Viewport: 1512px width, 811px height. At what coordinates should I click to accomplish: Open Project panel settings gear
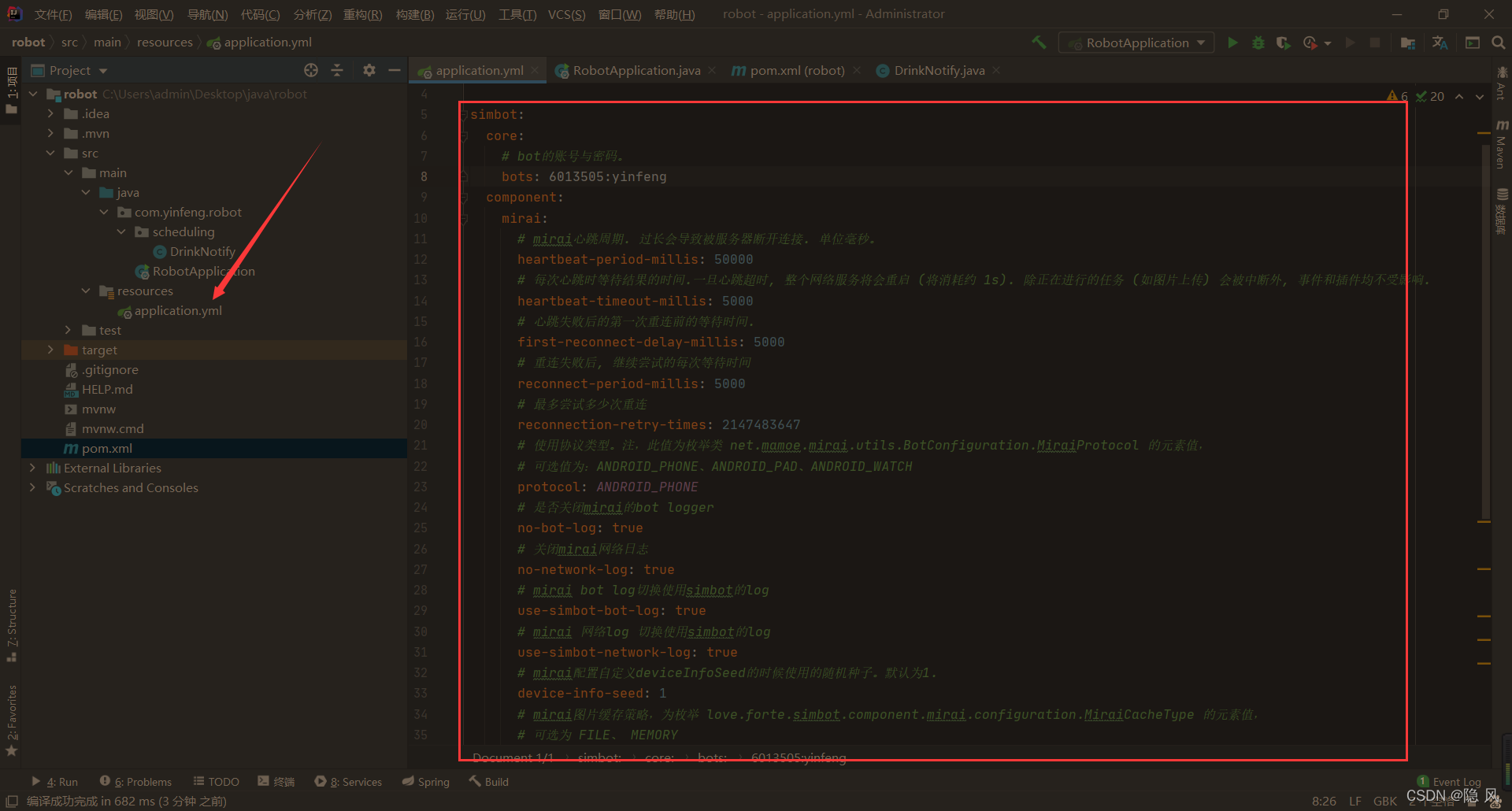click(369, 70)
